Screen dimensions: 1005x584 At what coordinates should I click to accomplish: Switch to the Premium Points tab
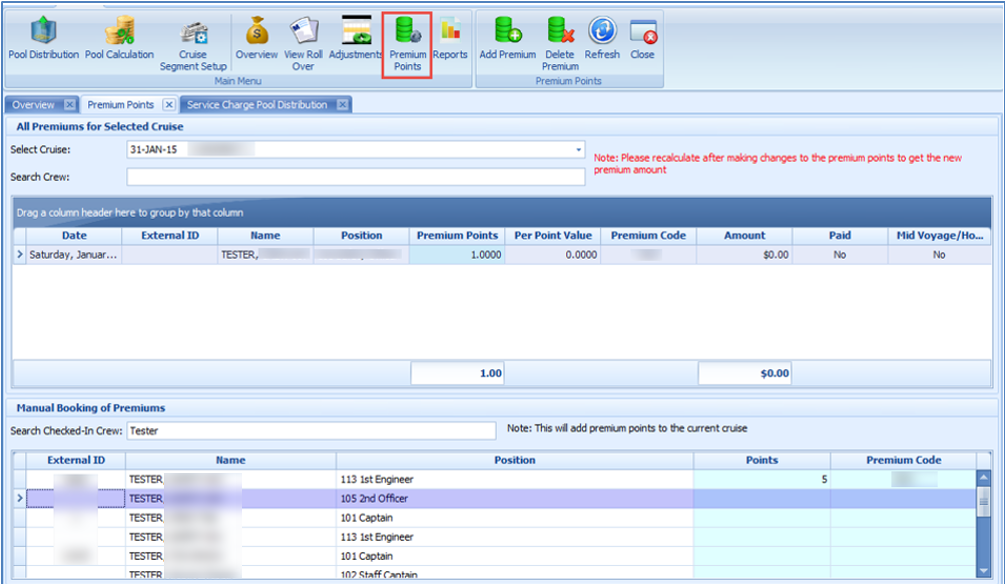(120, 104)
